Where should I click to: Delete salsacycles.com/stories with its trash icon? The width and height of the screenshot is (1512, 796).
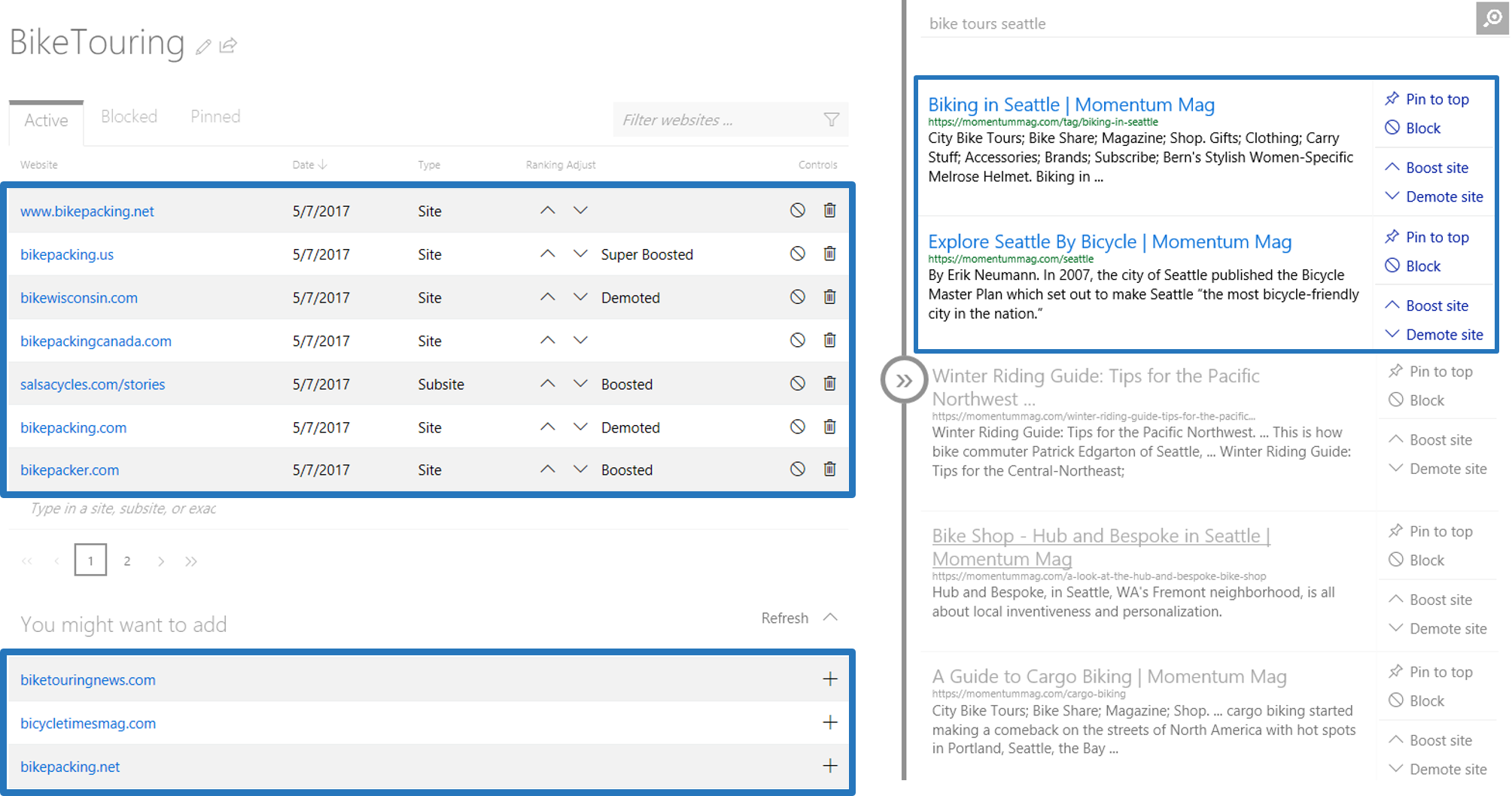(x=829, y=384)
